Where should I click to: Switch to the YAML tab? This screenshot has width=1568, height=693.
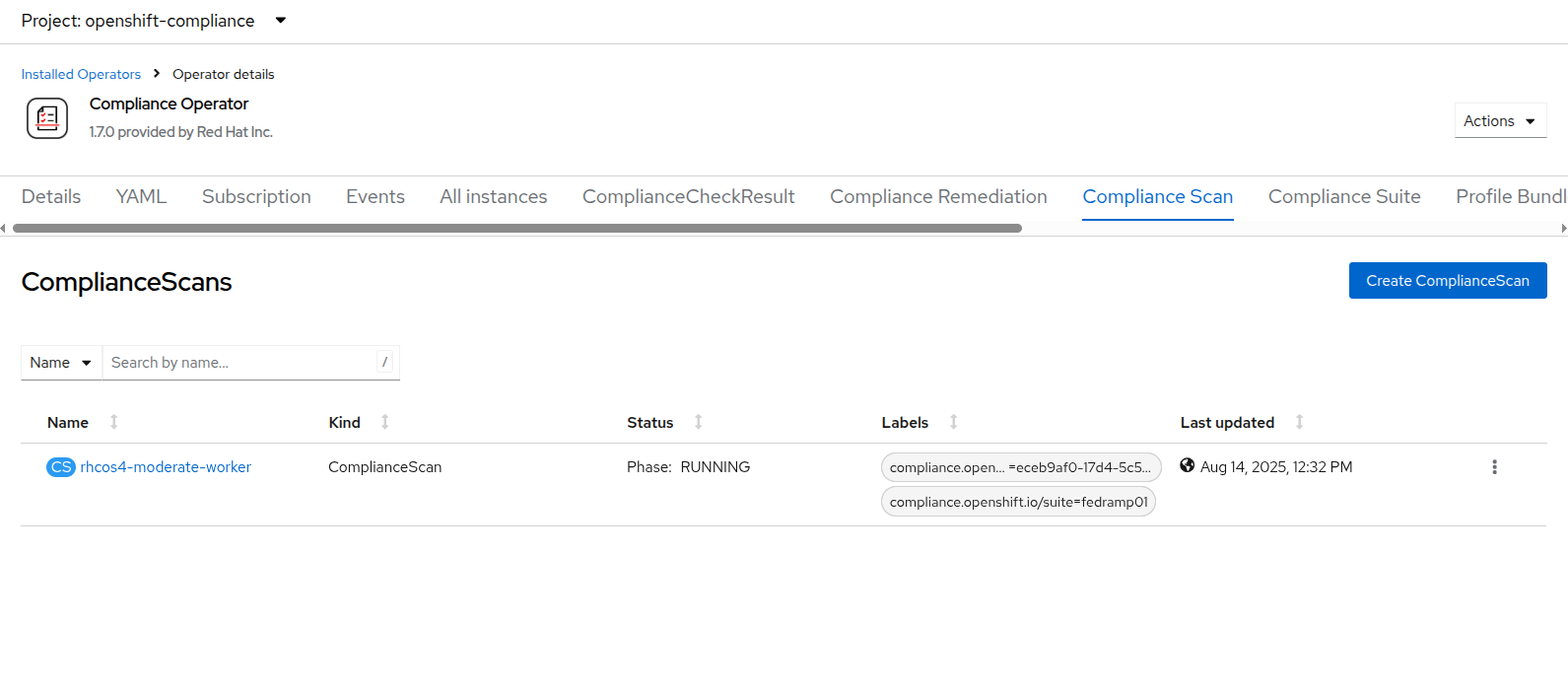pos(141,196)
